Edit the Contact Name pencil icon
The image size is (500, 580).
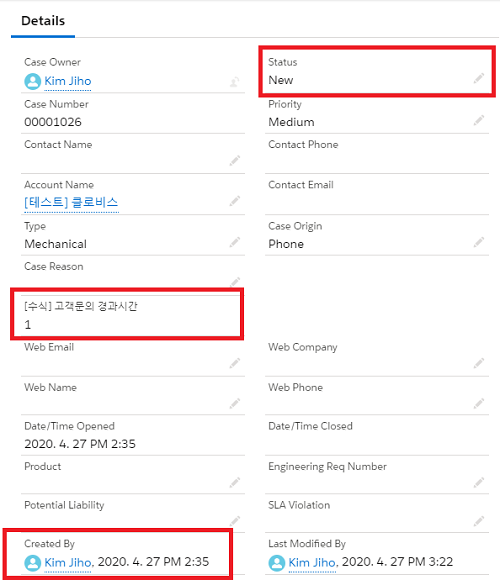(234, 160)
